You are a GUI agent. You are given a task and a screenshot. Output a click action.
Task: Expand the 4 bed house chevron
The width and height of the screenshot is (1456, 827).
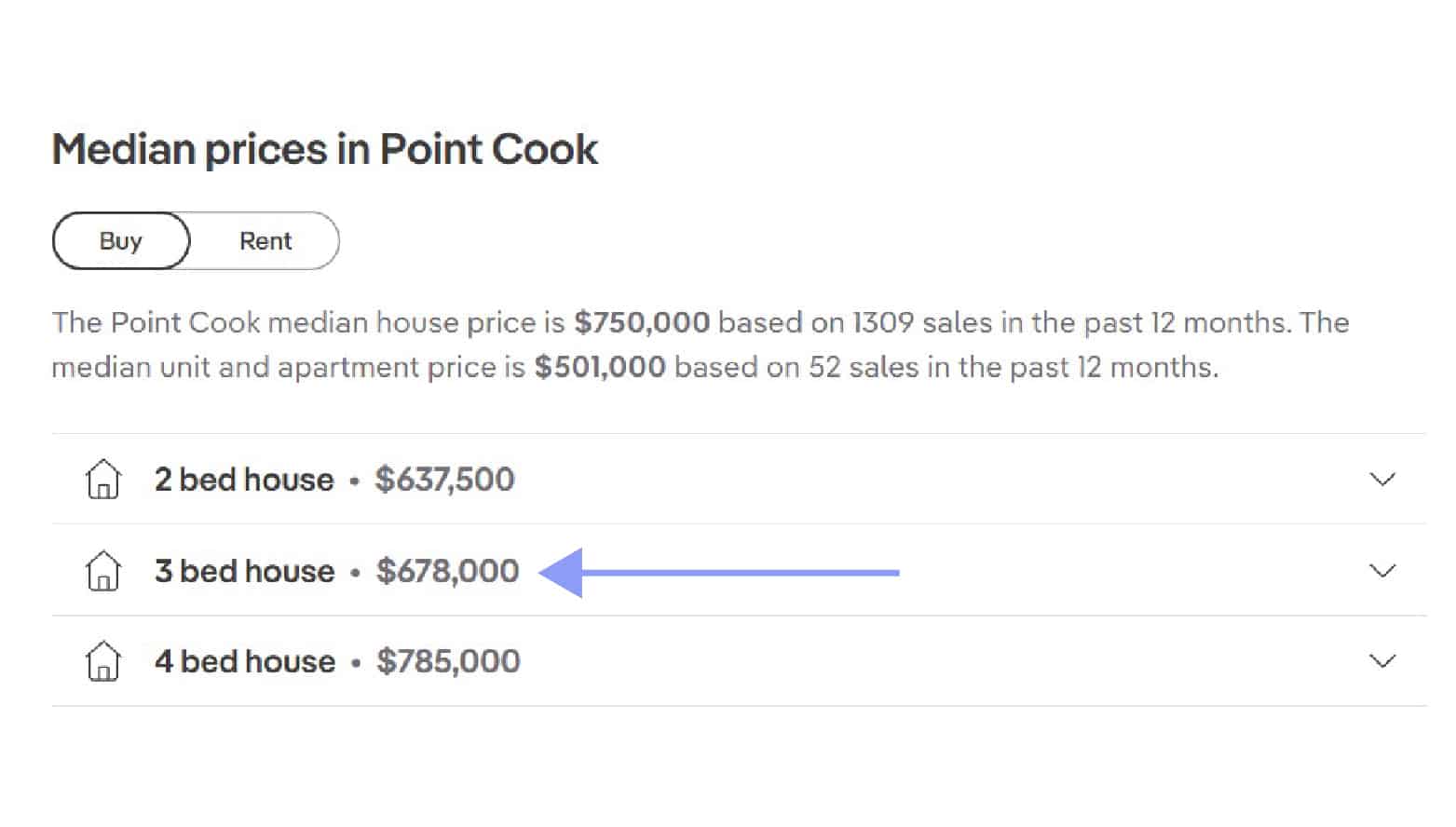(1382, 661)
